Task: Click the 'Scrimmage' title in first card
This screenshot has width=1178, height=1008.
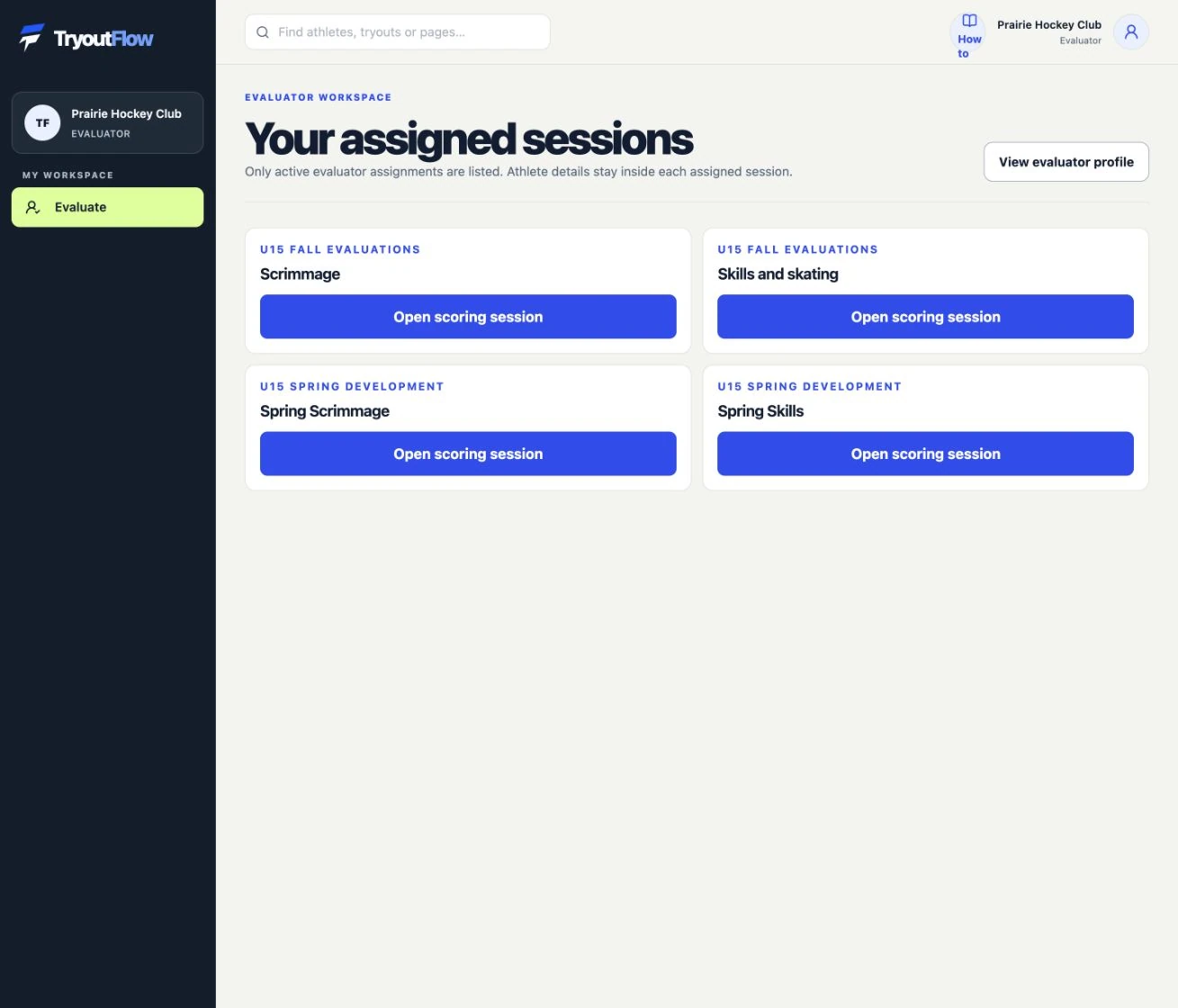Action: [x=301, y=274]
